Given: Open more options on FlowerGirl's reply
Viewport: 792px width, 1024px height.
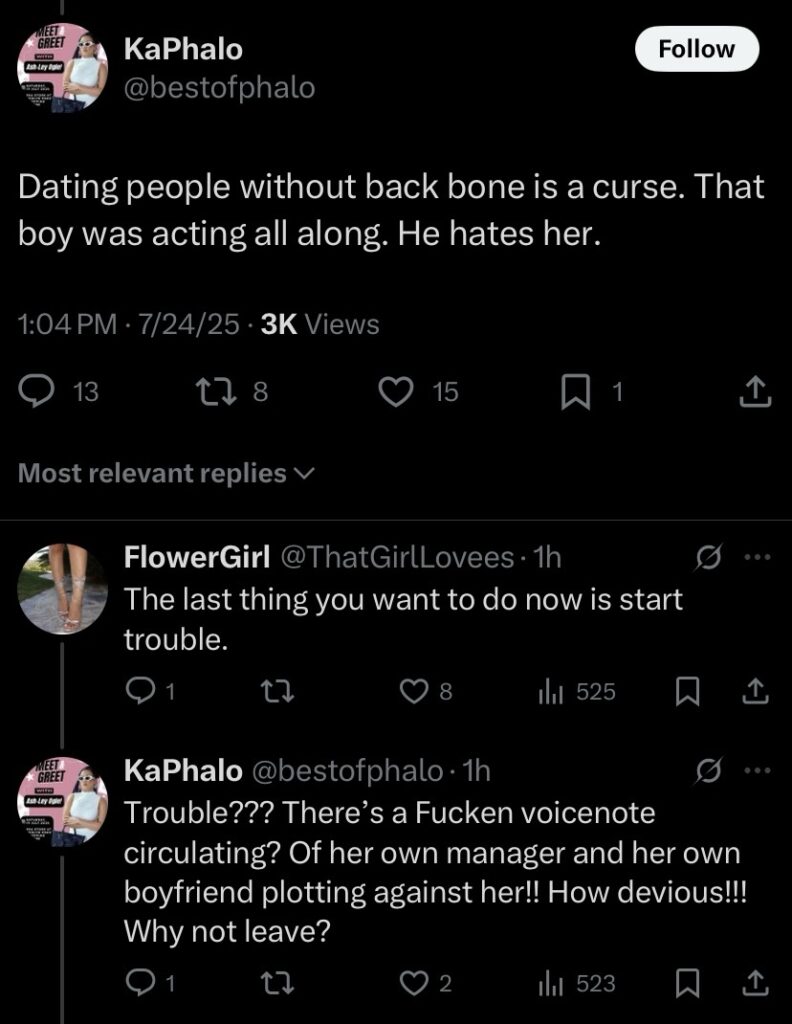Looking at the screenshot, I should (x=757, y=558).
